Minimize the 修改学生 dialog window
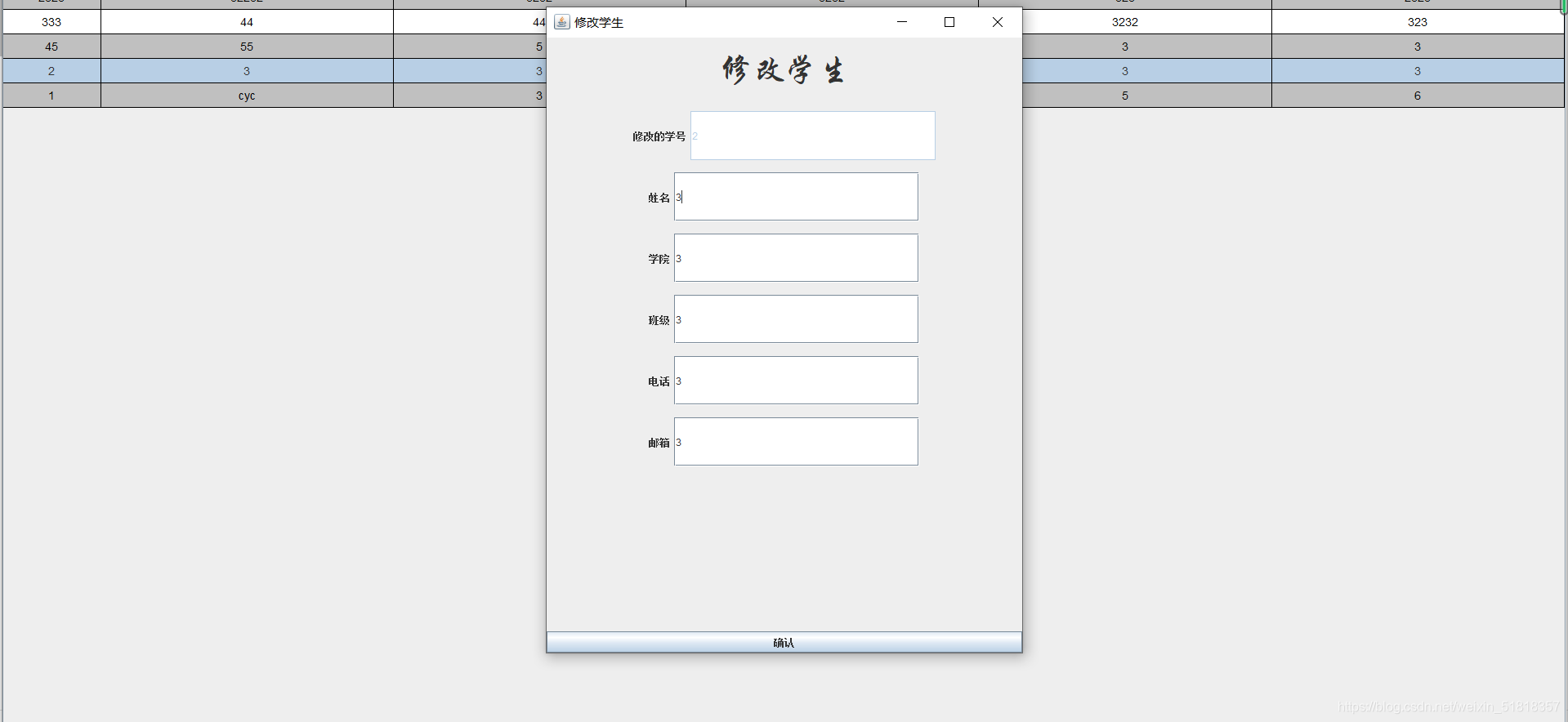 [902, 22]
